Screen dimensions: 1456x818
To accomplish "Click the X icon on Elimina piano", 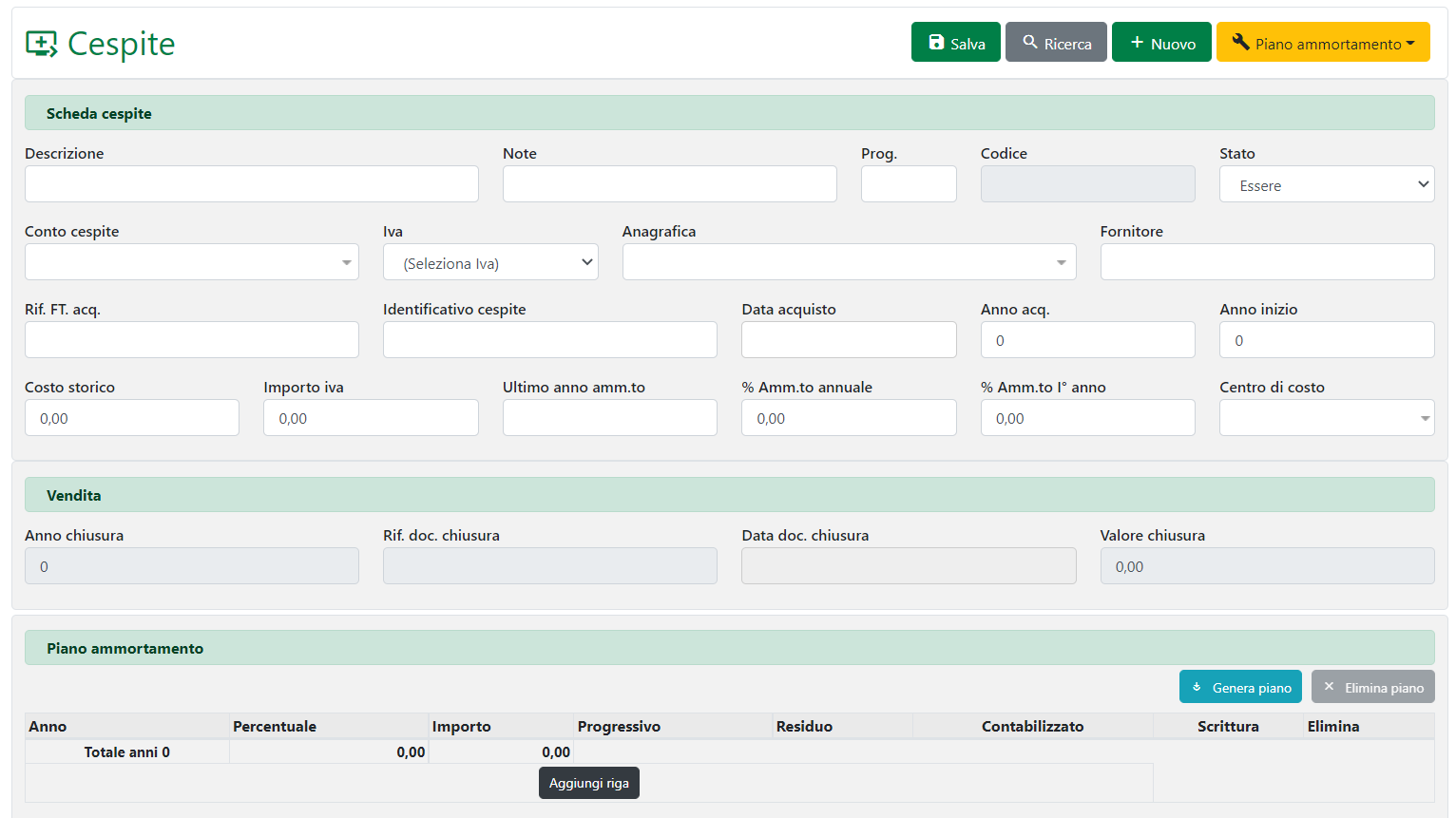I will [x=1329, y=687].
